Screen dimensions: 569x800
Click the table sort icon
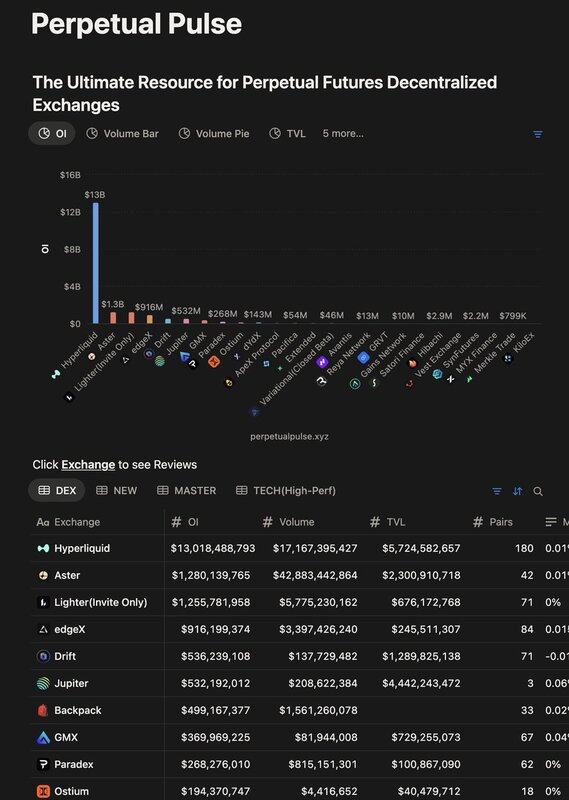517,491
